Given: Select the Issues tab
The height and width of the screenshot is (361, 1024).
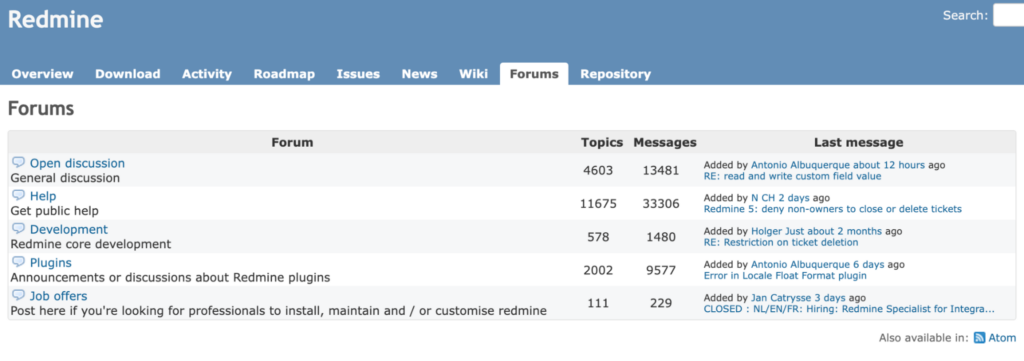Looking at the screenshot, I should [359, 74].
